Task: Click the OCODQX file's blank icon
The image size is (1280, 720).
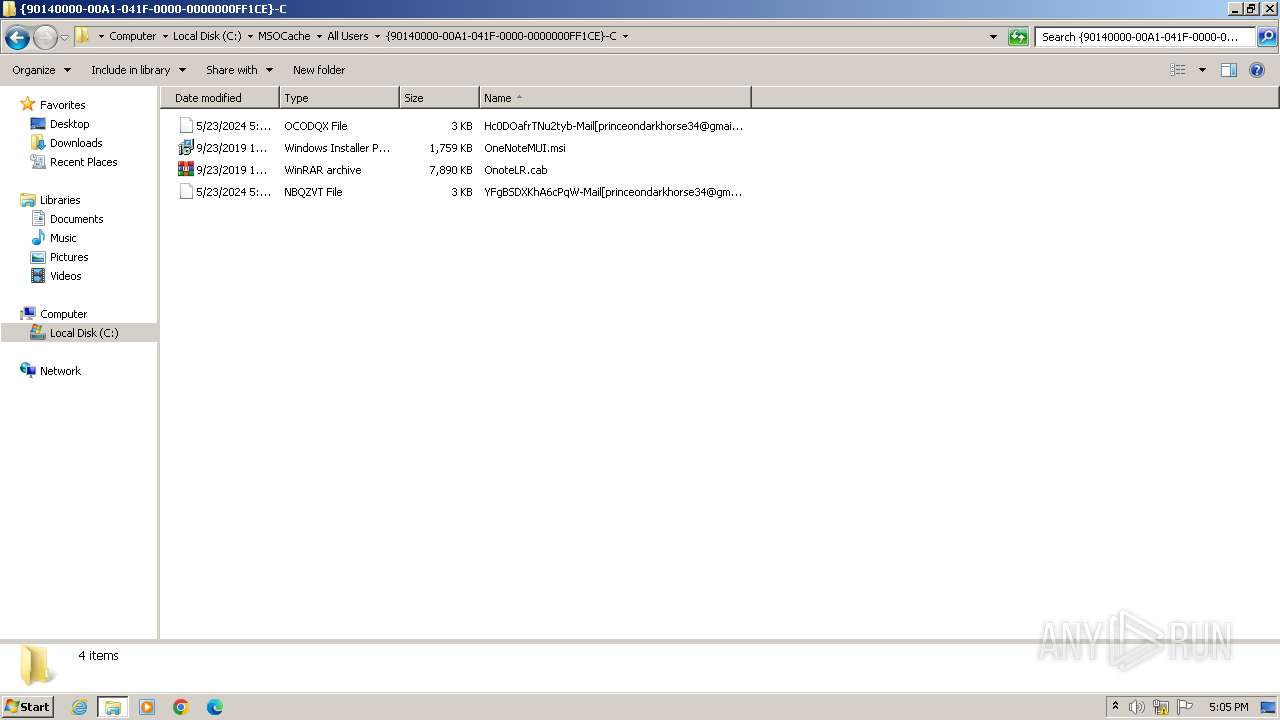Action: (185, 126)
